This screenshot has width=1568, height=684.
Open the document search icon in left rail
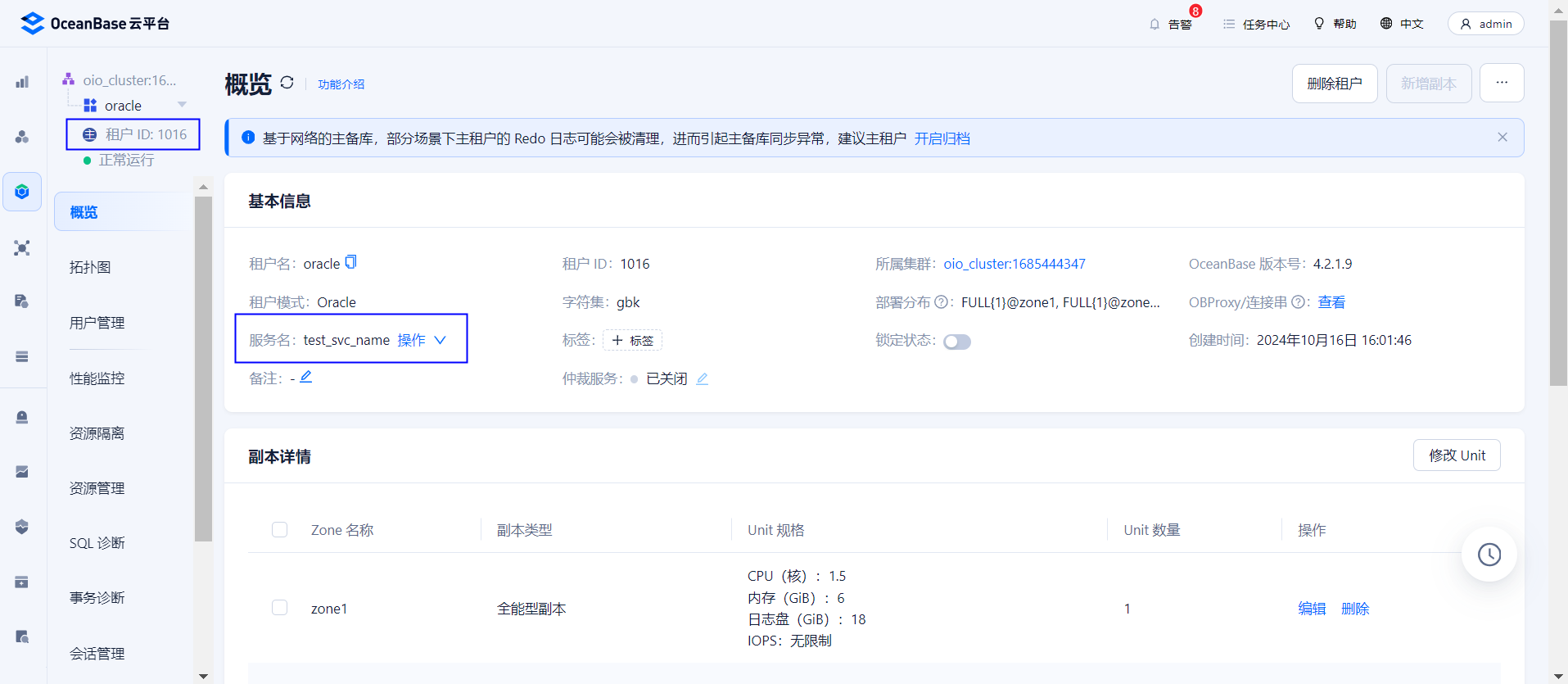(x=22, y=636)
